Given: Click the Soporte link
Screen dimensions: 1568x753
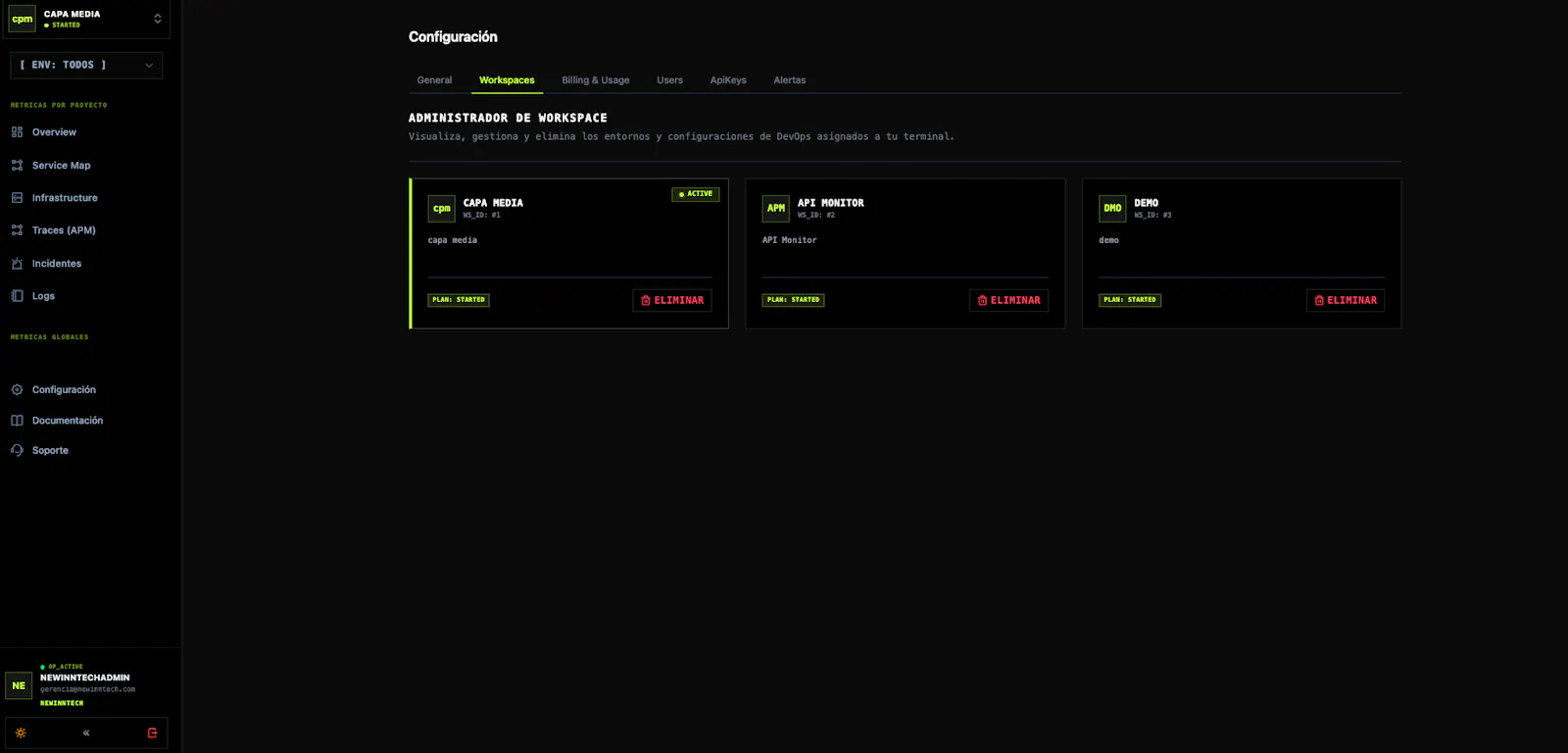Looking at the screenshot, I should point(50,451).
